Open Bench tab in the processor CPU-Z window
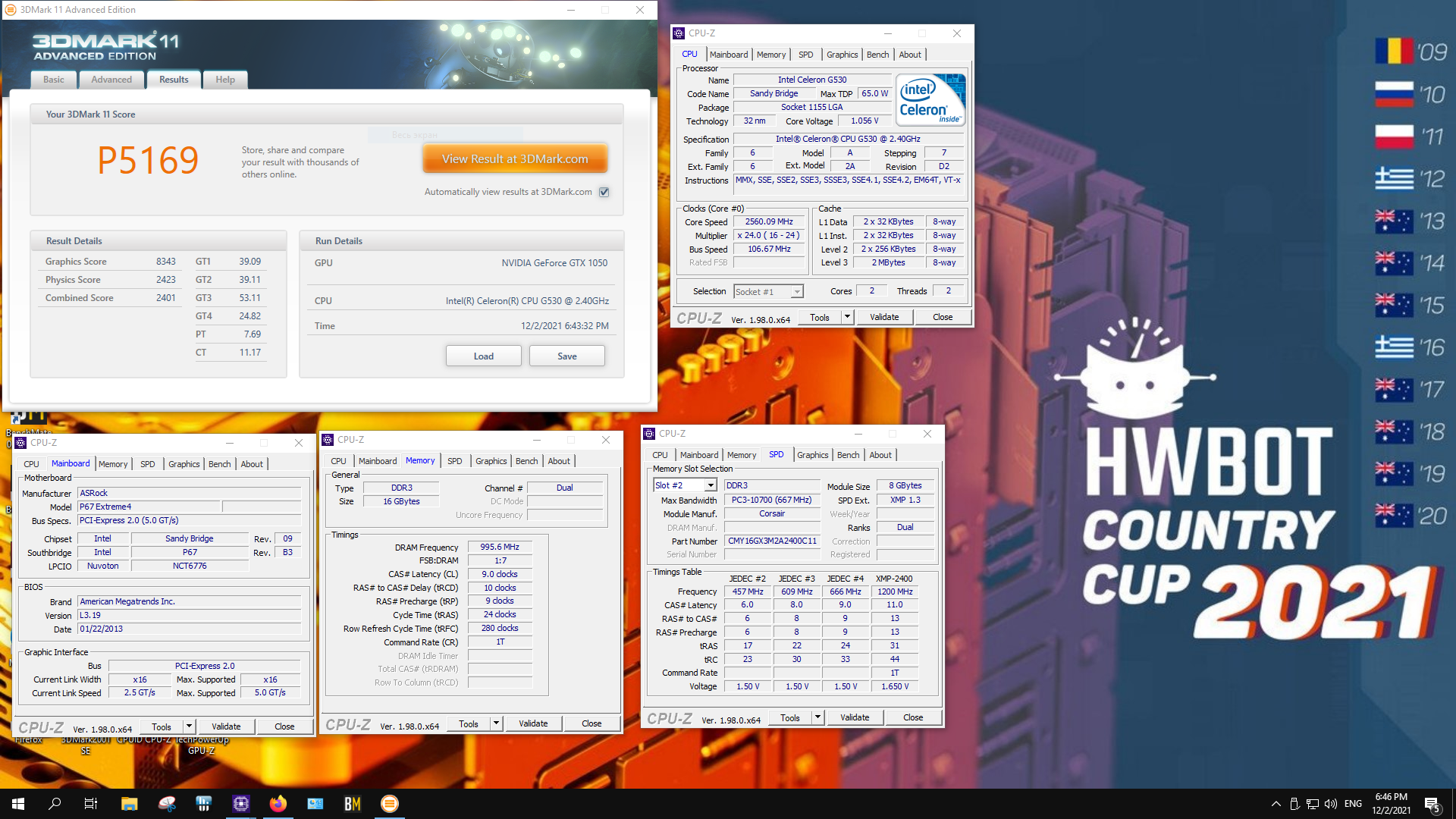Image resolution: width=1456 pixels, height=819 pixels. pyautogui.click(x=877, y=55)
